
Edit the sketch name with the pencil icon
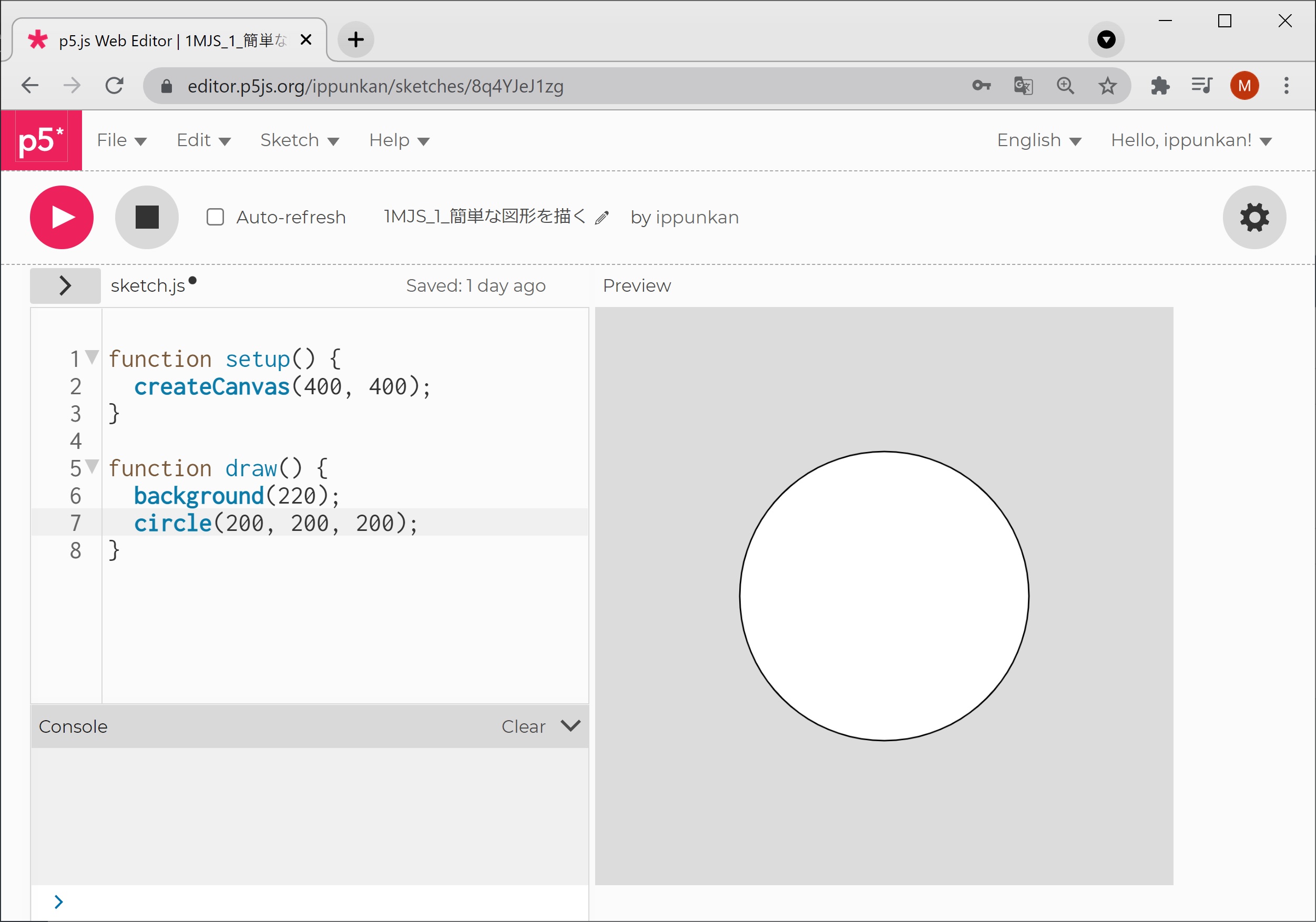[602, 218]
